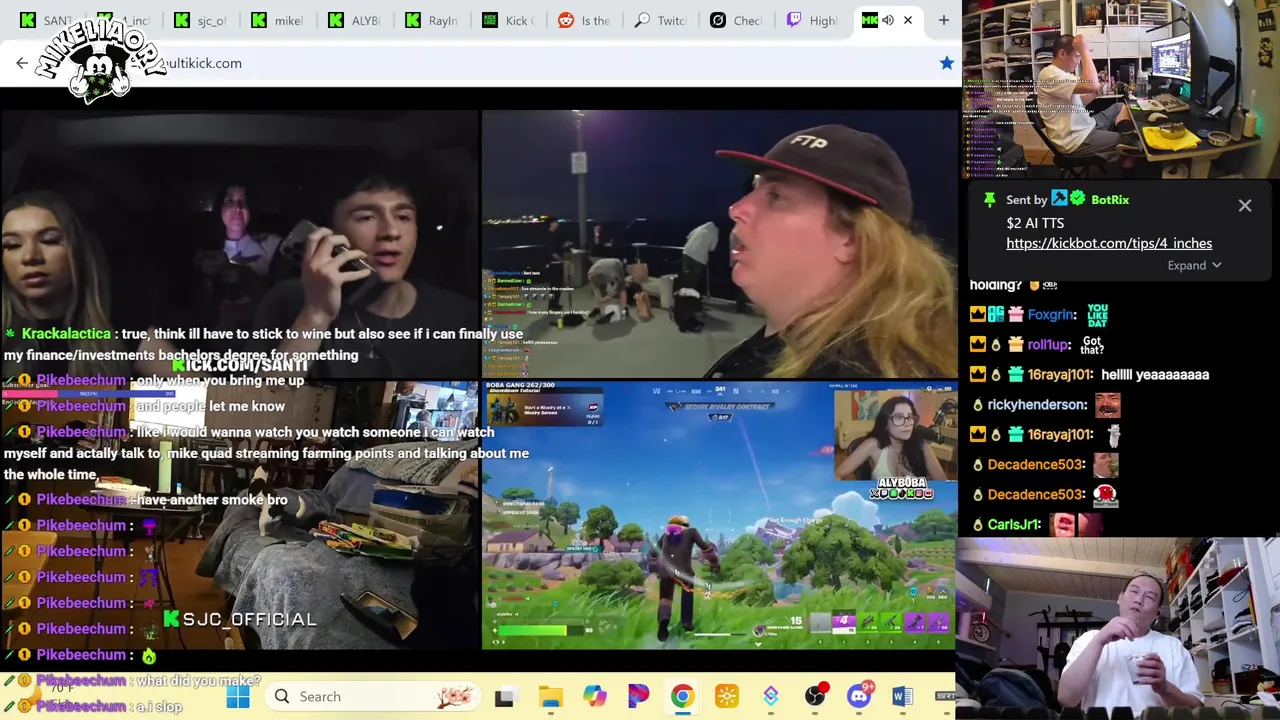
Task: Switch to the Twitch 'Highl' tab
Action: [x=816, y=20]
